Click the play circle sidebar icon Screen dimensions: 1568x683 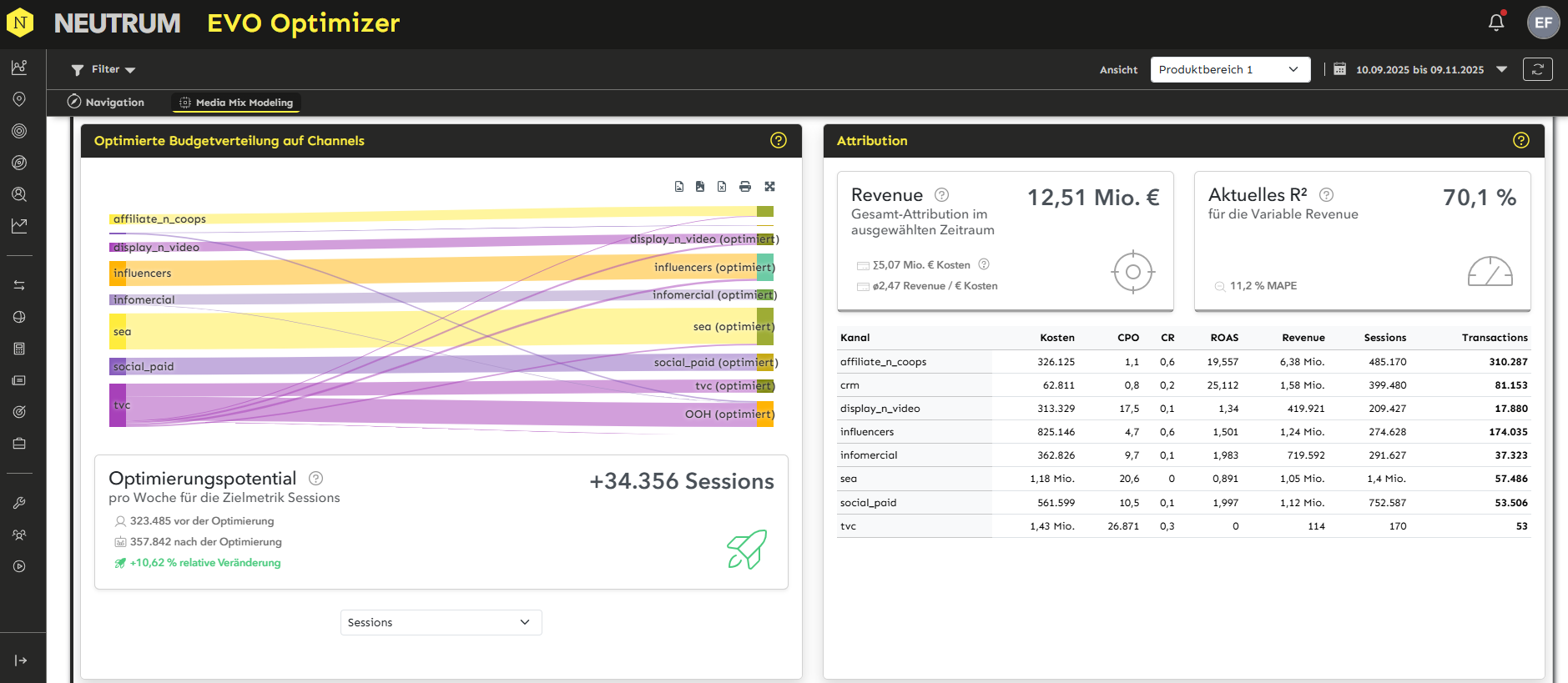[19, 566]
